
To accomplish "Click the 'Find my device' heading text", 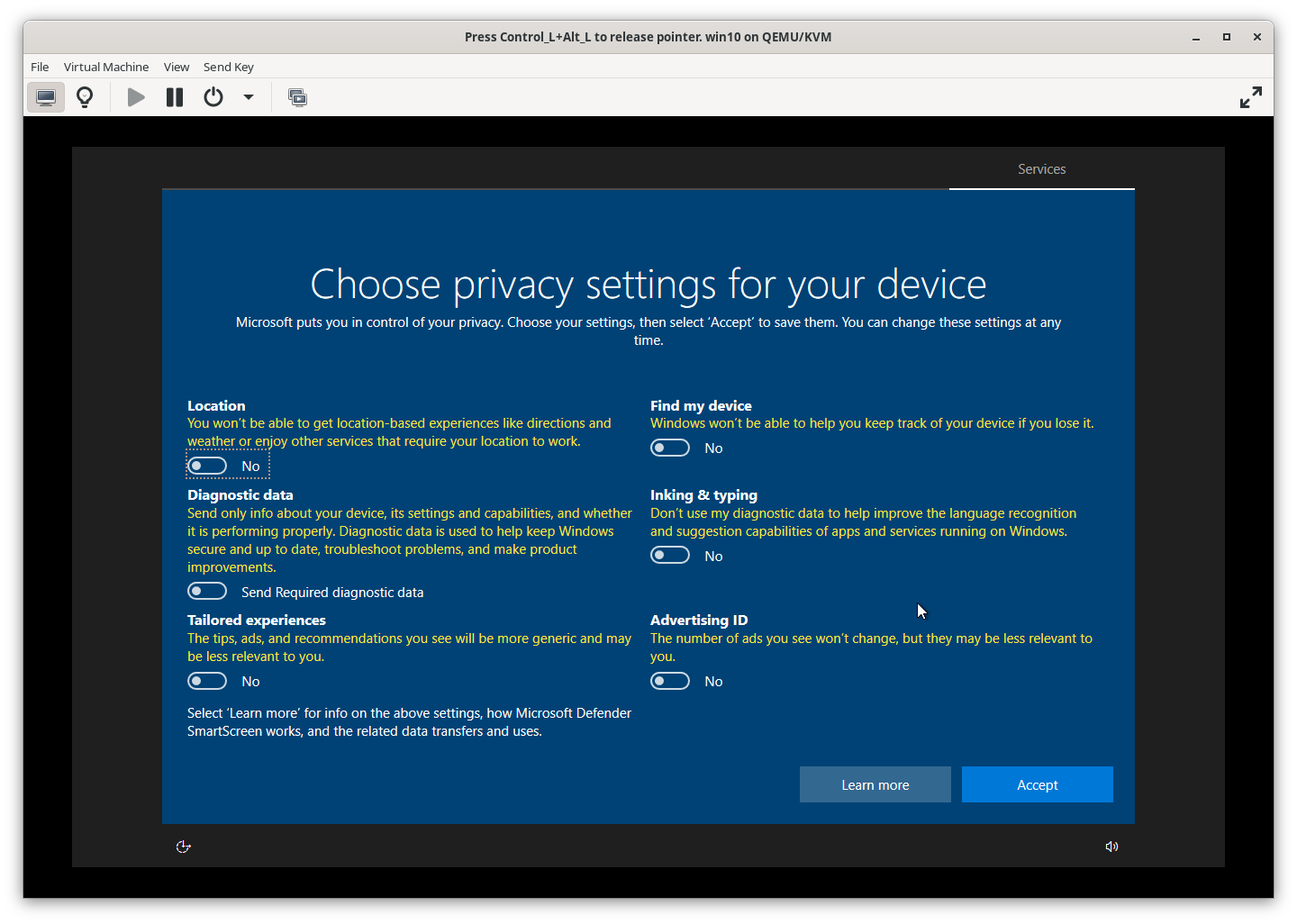I will point(701,406).
